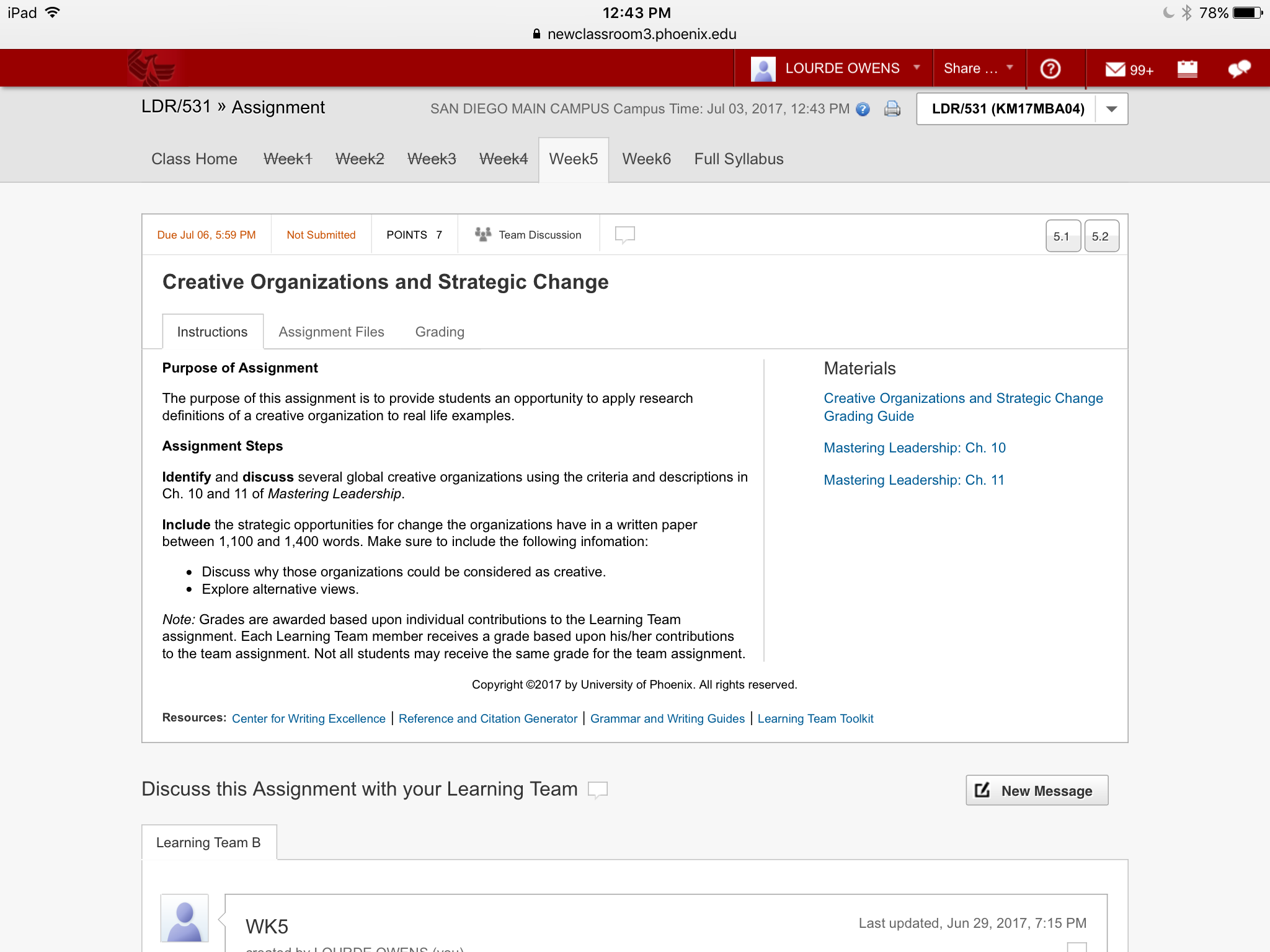
Task: Click the Team Discussion people icon
Action: (x=483, y=234)
